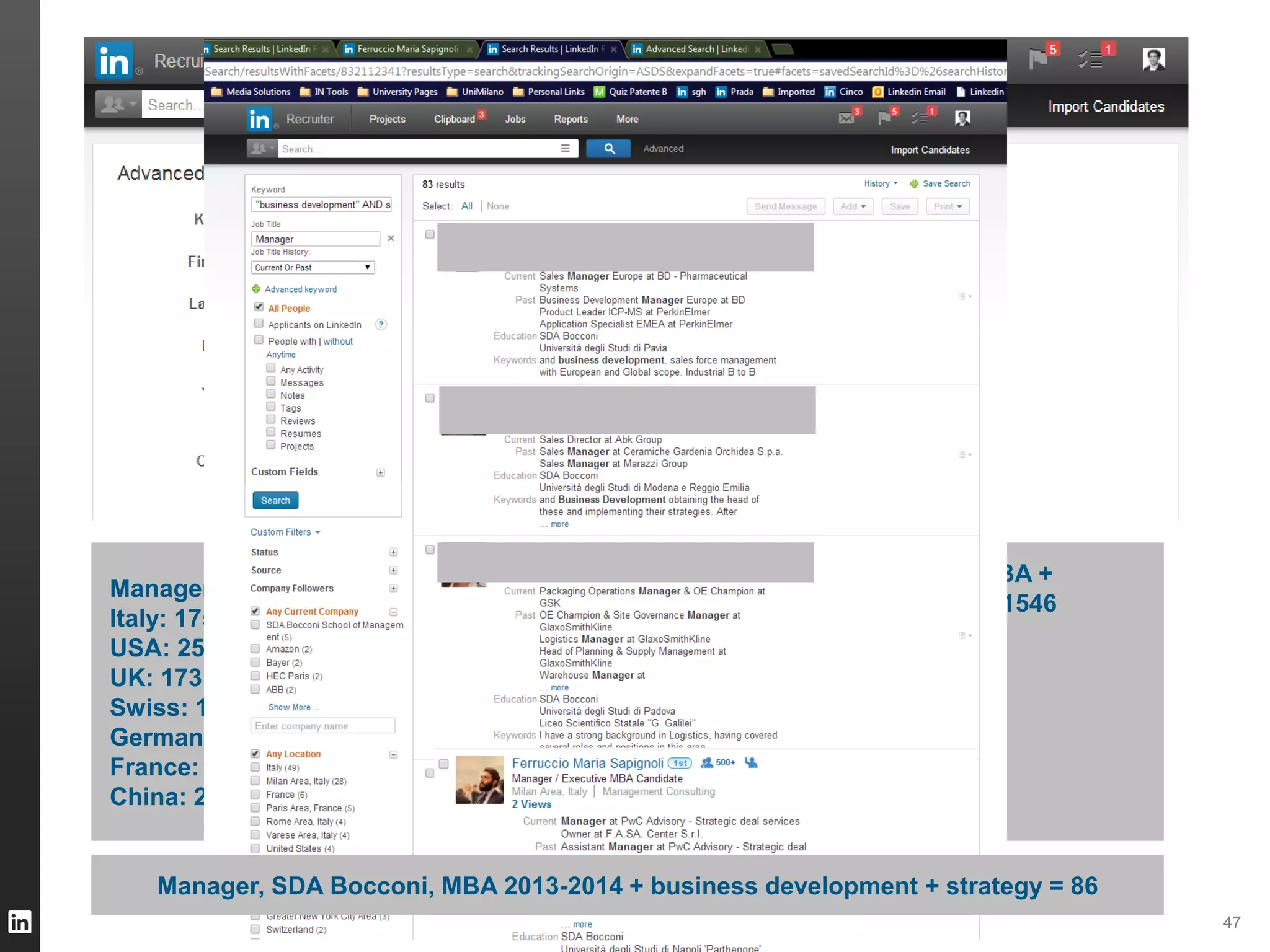1270x952 pixels.
Task: Click the green plus Save Search icon
Action: click(914, 184)
